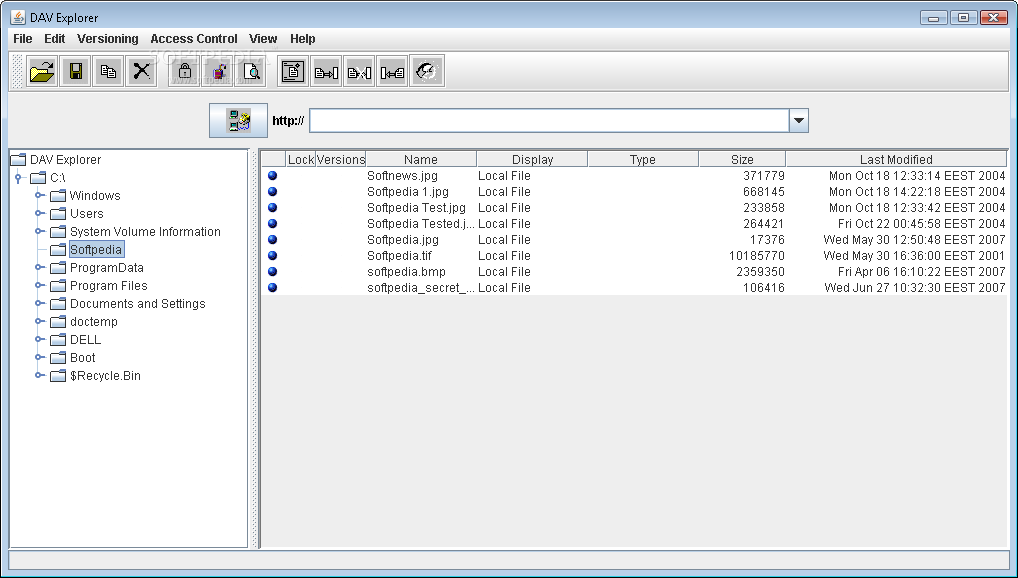Expand the ProgramData folder node
The width and height of the screenshot is (1018, 578).
click(x=39, y=267)
